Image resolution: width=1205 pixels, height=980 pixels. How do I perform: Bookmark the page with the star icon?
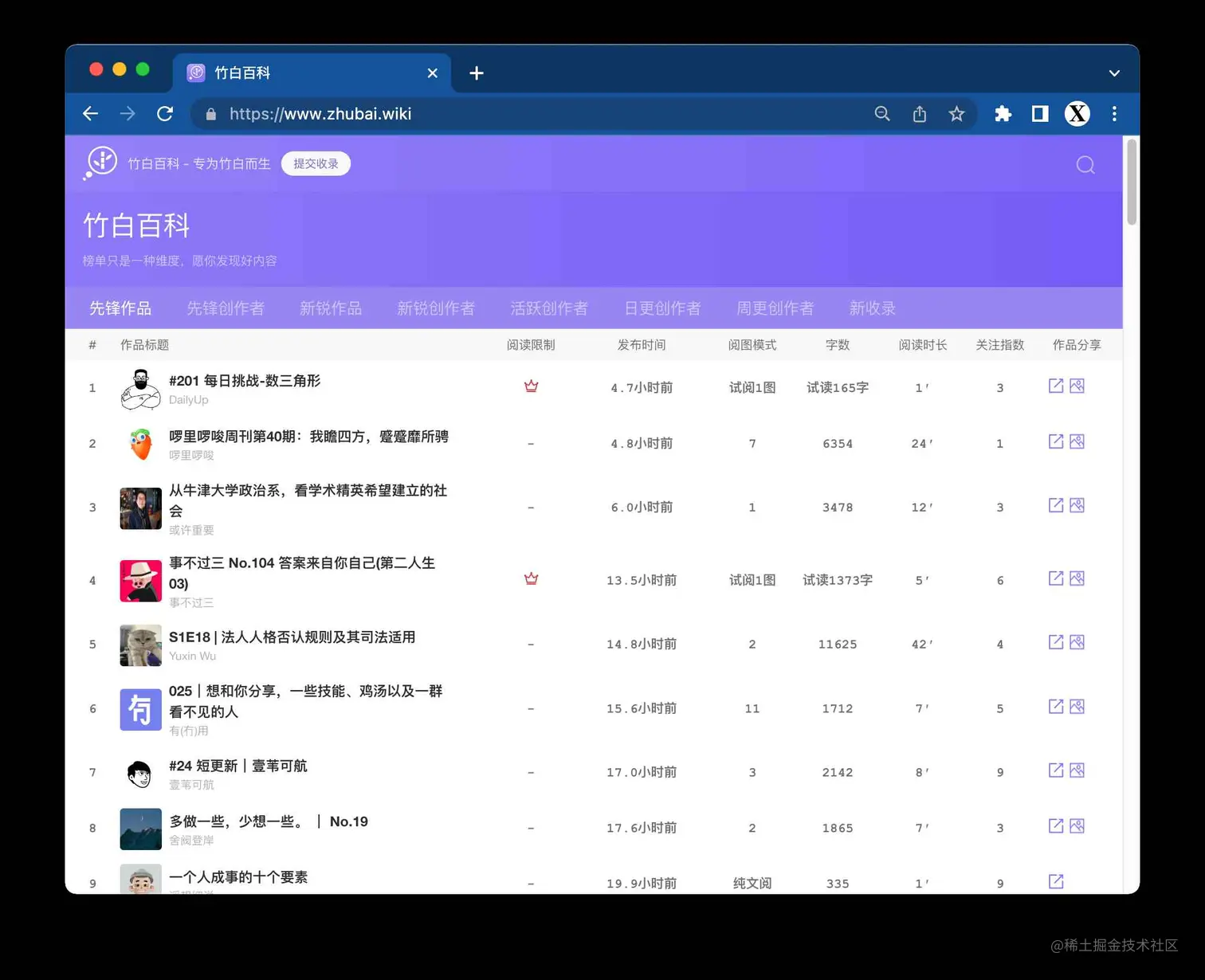coord(956,114)
